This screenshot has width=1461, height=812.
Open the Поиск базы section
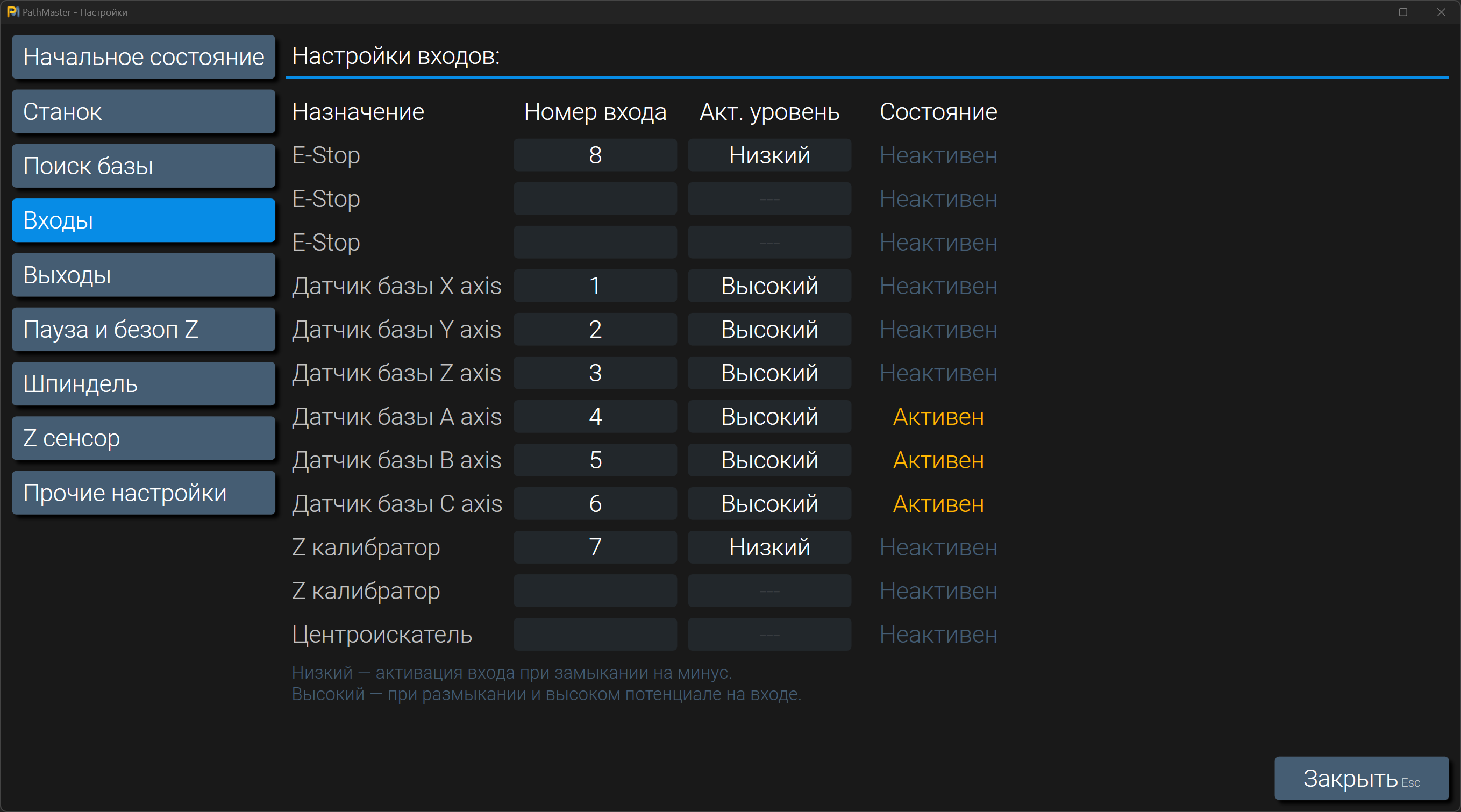point(144,166)
